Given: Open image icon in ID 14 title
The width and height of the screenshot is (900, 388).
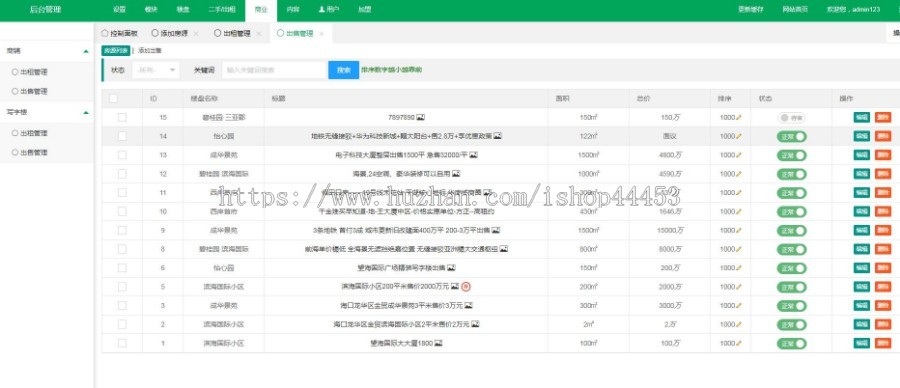Looking at the screenshot, I should click(498, 136).
